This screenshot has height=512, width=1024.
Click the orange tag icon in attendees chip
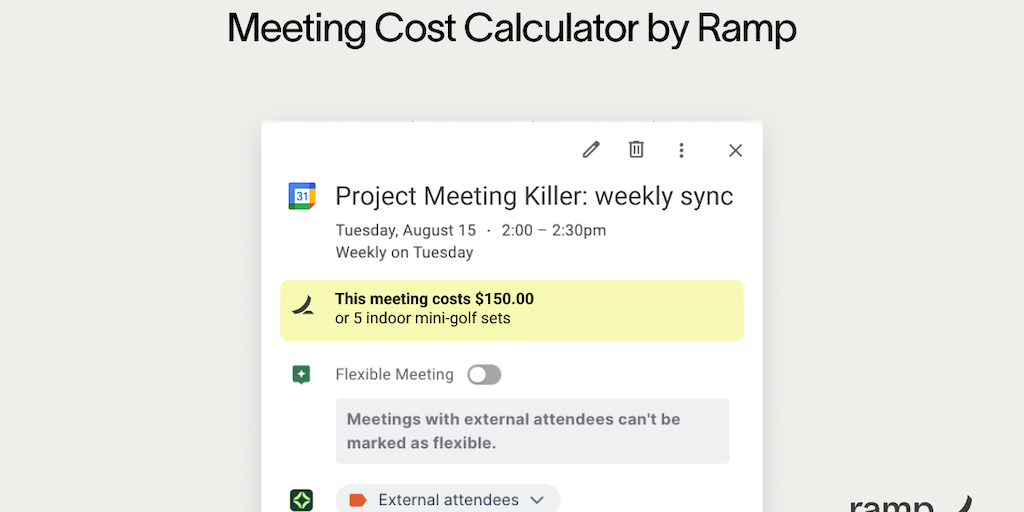coord(358,499)
